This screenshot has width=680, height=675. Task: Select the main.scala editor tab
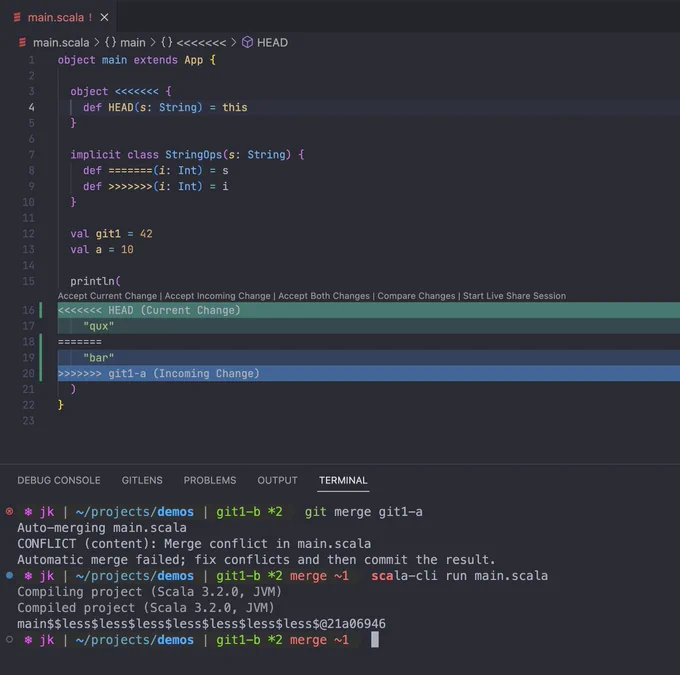(x=58, y=16)
